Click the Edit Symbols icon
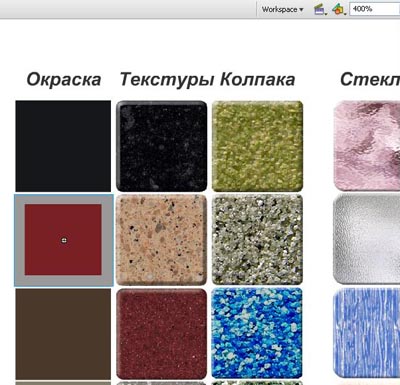400x385 pixels. point(338,9)
